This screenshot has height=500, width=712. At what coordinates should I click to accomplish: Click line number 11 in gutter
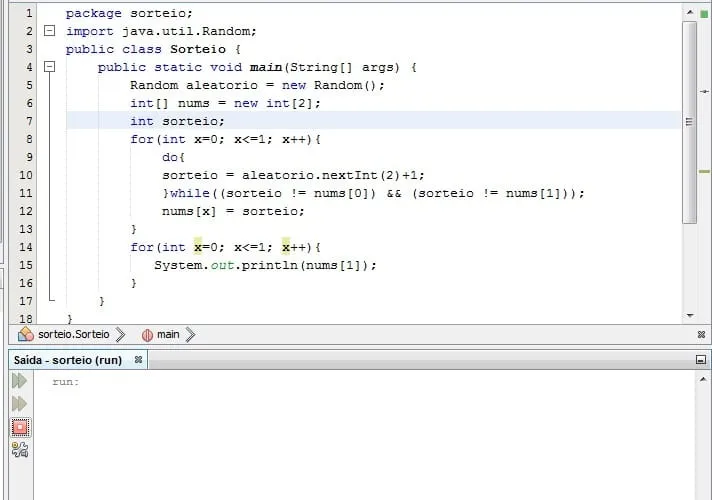26,193
